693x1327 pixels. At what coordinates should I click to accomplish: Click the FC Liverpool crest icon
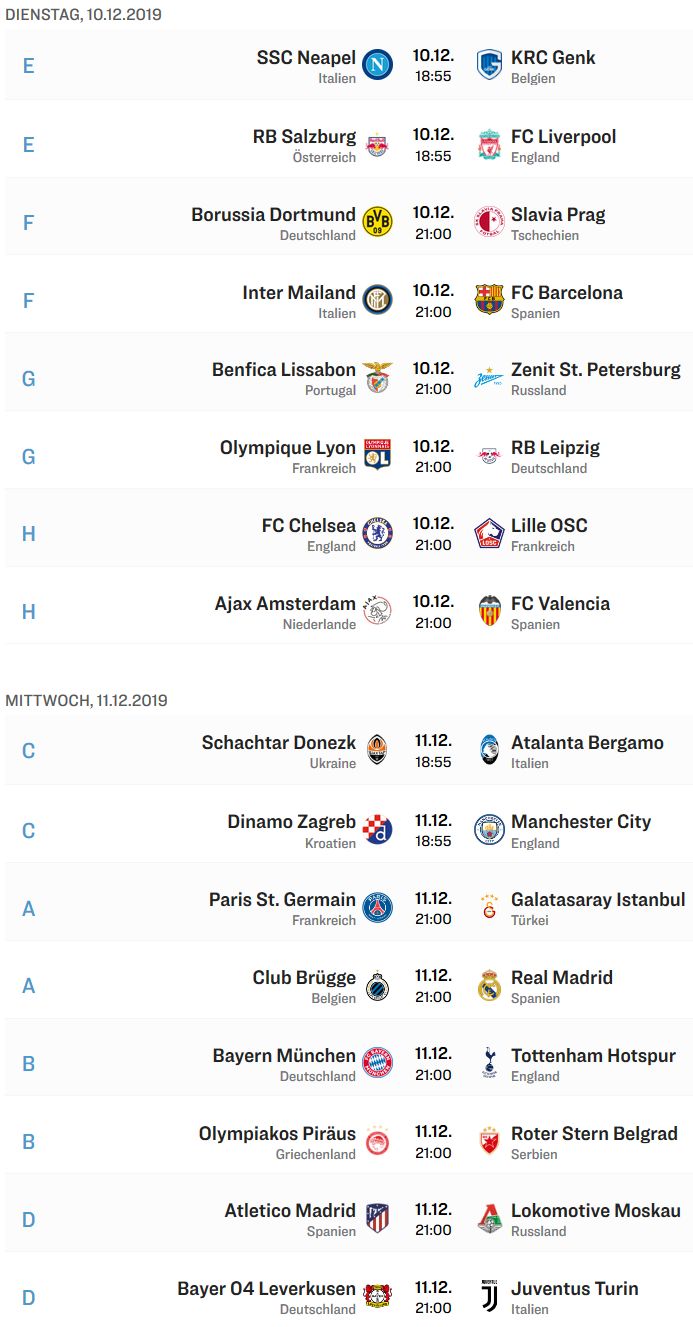(x=489, y=144)
